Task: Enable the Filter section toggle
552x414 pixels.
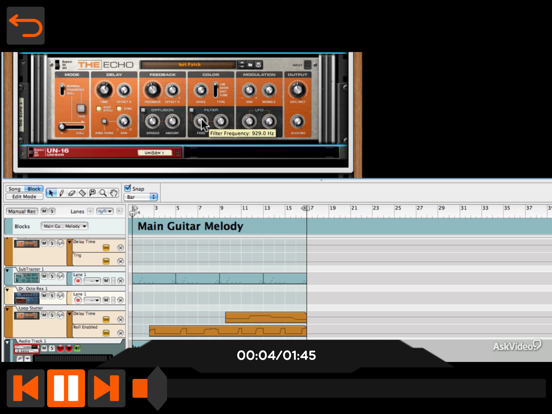Action: click(192, 110)
